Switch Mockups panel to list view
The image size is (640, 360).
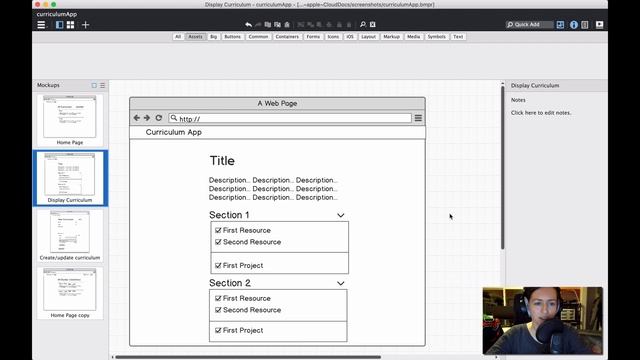pyautogui.click(x=102, y=85)
